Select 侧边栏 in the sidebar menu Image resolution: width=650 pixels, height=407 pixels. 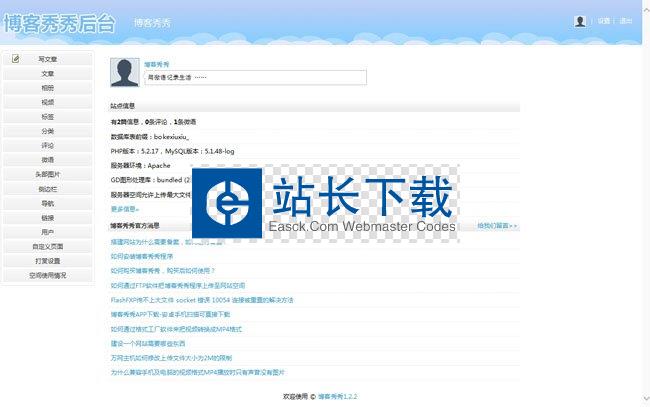48,189
